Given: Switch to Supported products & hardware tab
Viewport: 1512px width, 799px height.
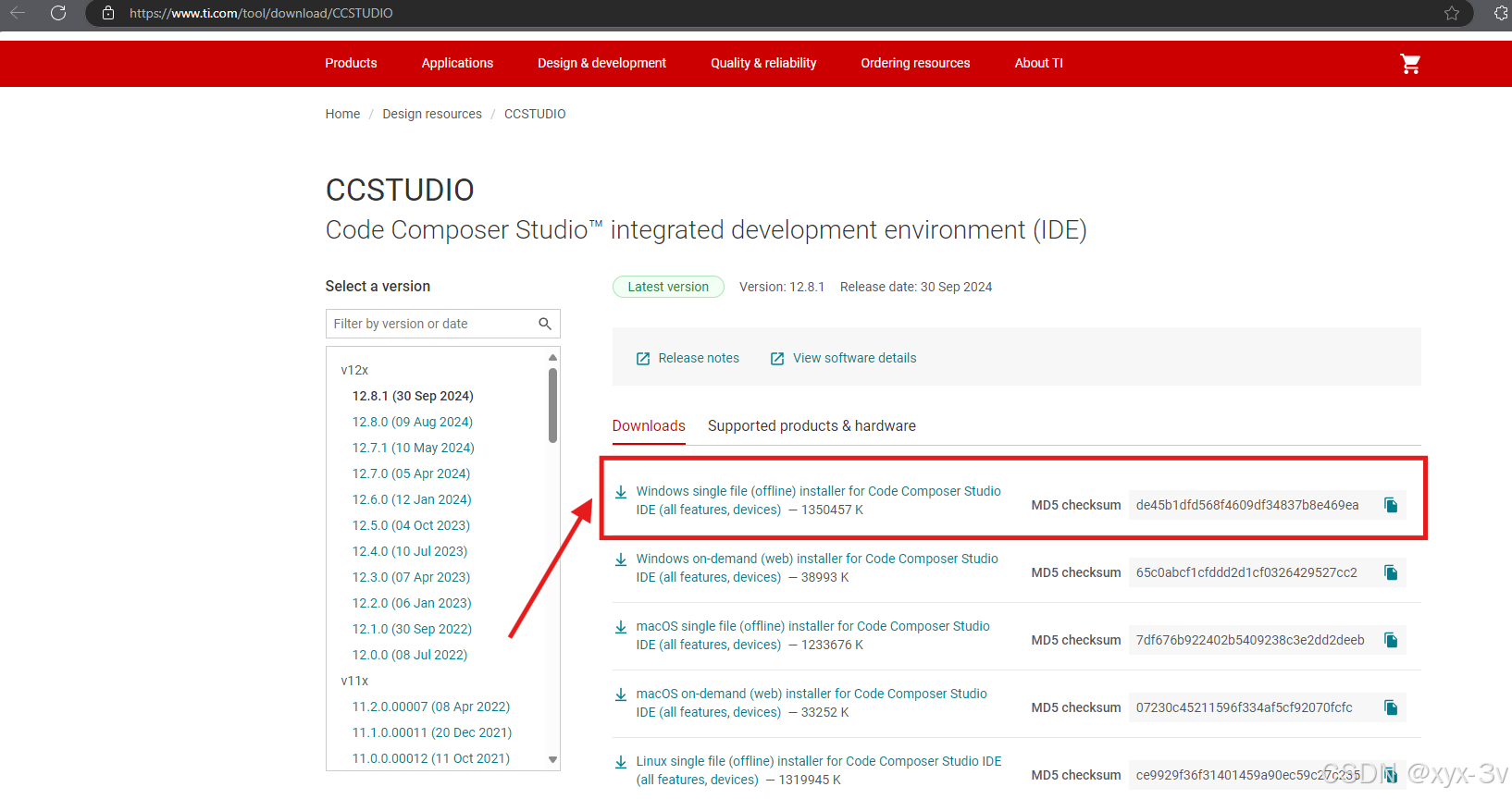Looking at the screenshot, I should (x=812, y=425).
